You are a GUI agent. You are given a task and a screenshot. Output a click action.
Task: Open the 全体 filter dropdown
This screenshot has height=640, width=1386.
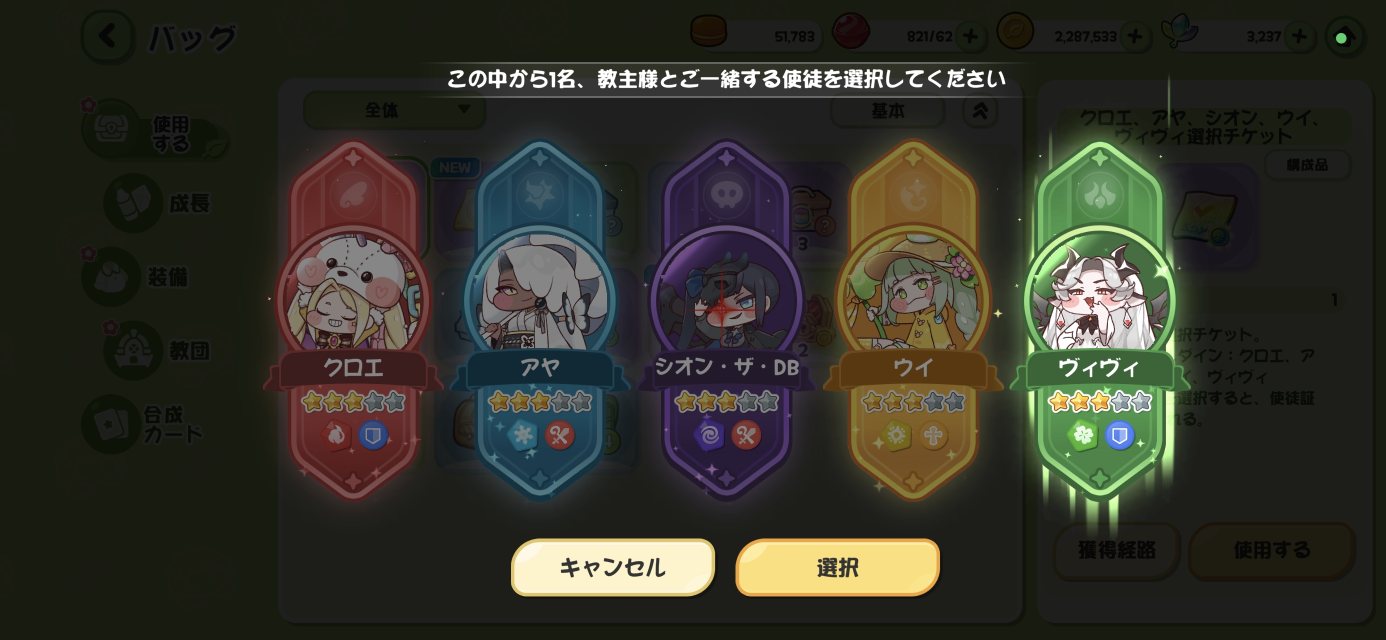click(395, 110)
